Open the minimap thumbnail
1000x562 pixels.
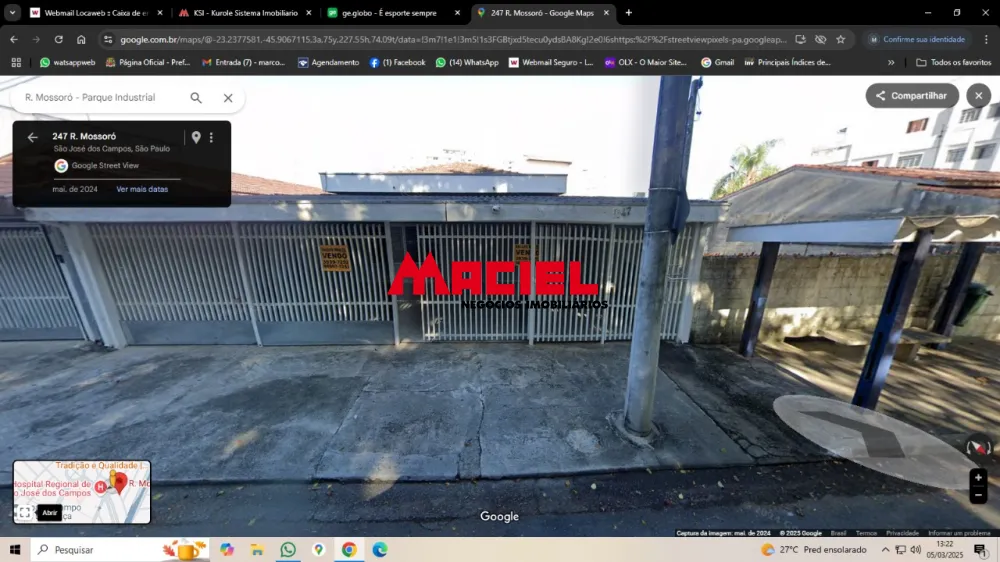[90, 488]
